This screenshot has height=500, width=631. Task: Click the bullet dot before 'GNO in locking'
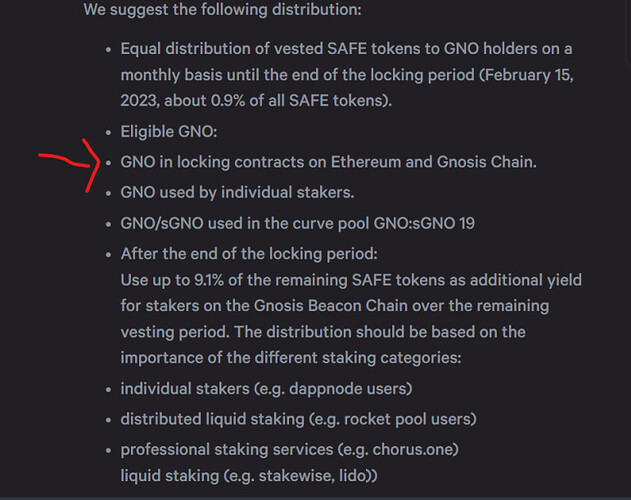coord(108,163)
